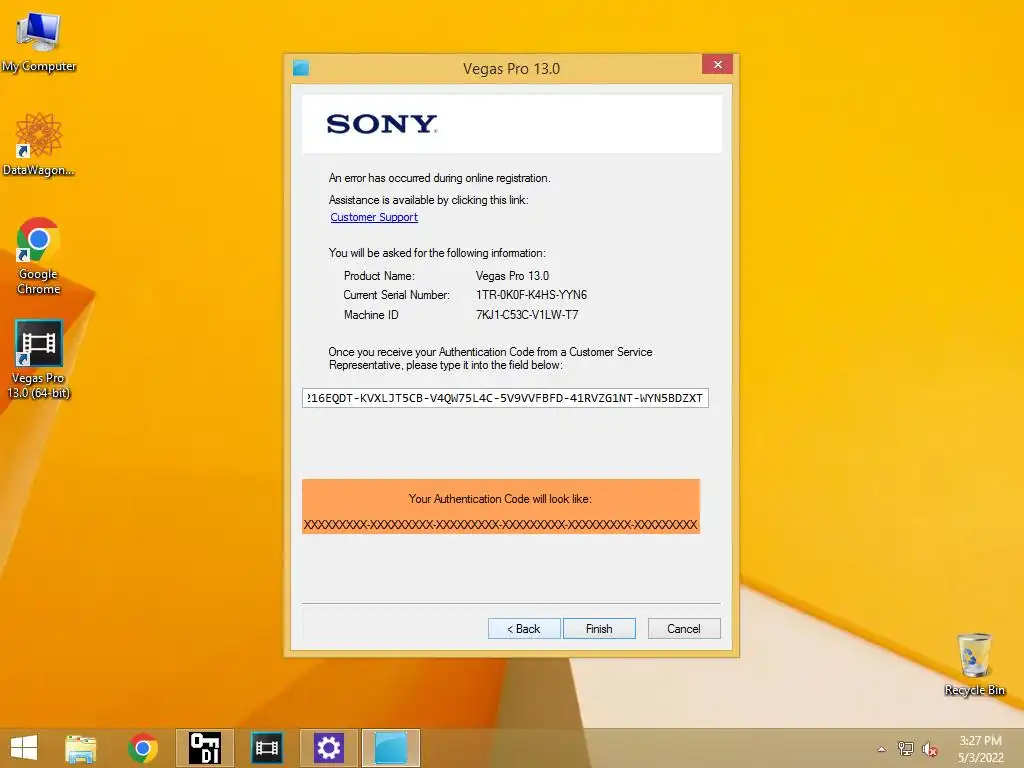Open the taskbar clock and date

(x=980, y=749)
